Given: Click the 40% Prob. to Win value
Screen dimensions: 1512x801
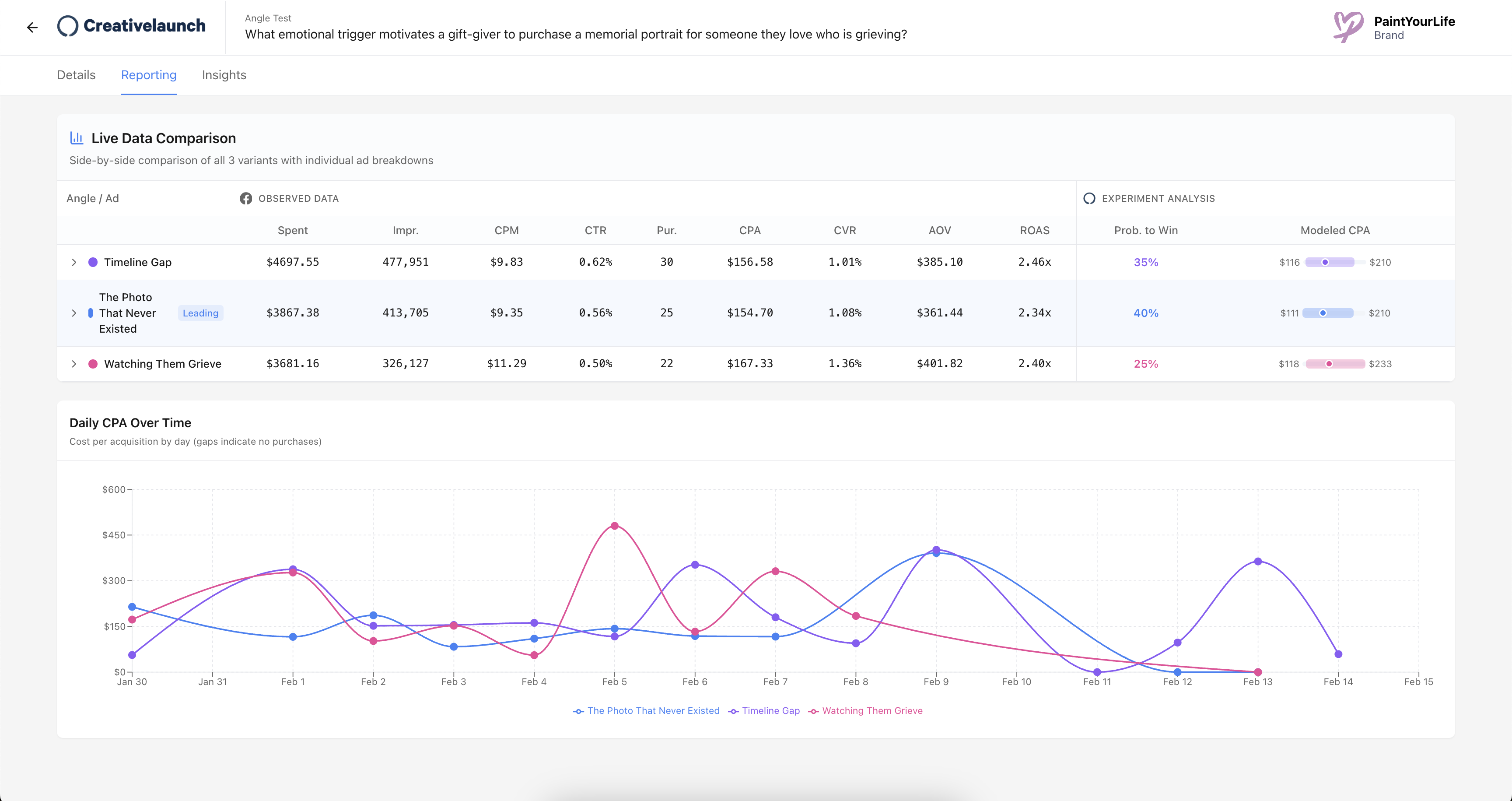Looking at the screenshot, I should click(x=1146, y=313).
